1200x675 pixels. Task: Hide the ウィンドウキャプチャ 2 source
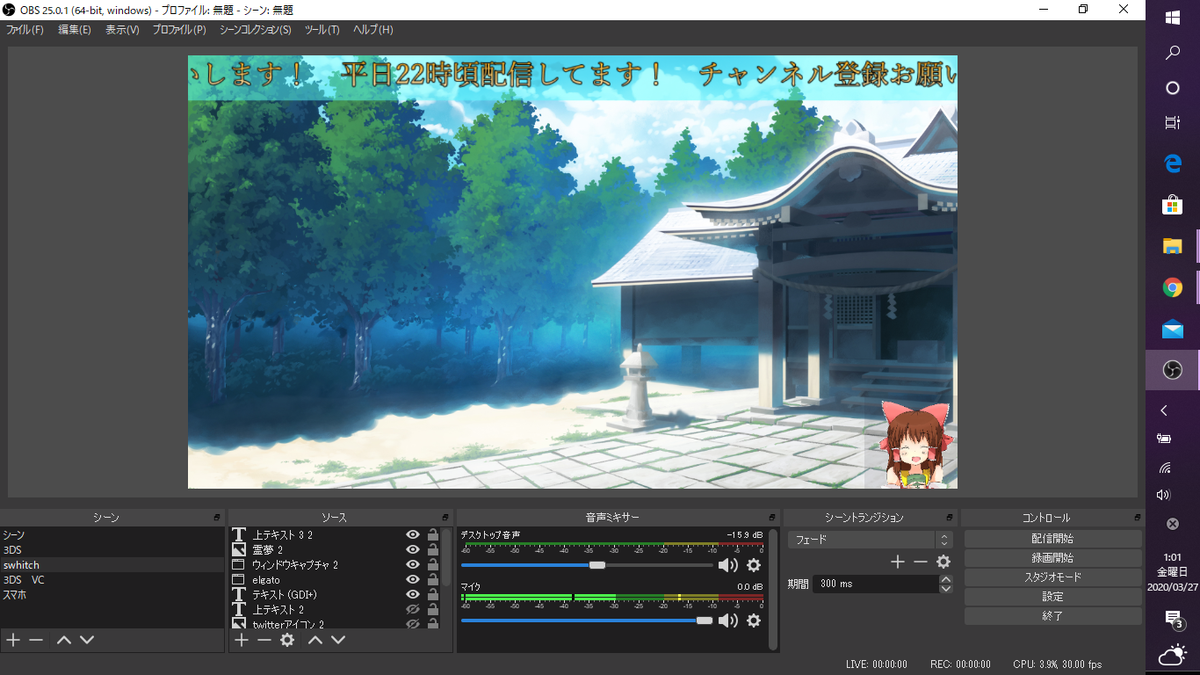412,565
